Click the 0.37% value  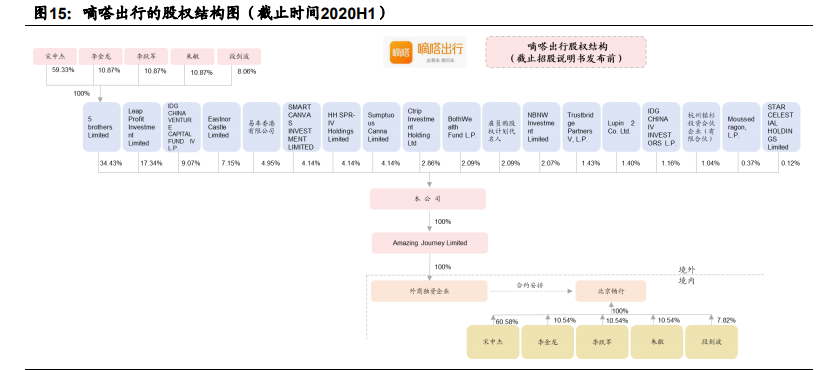click(750, 163)
